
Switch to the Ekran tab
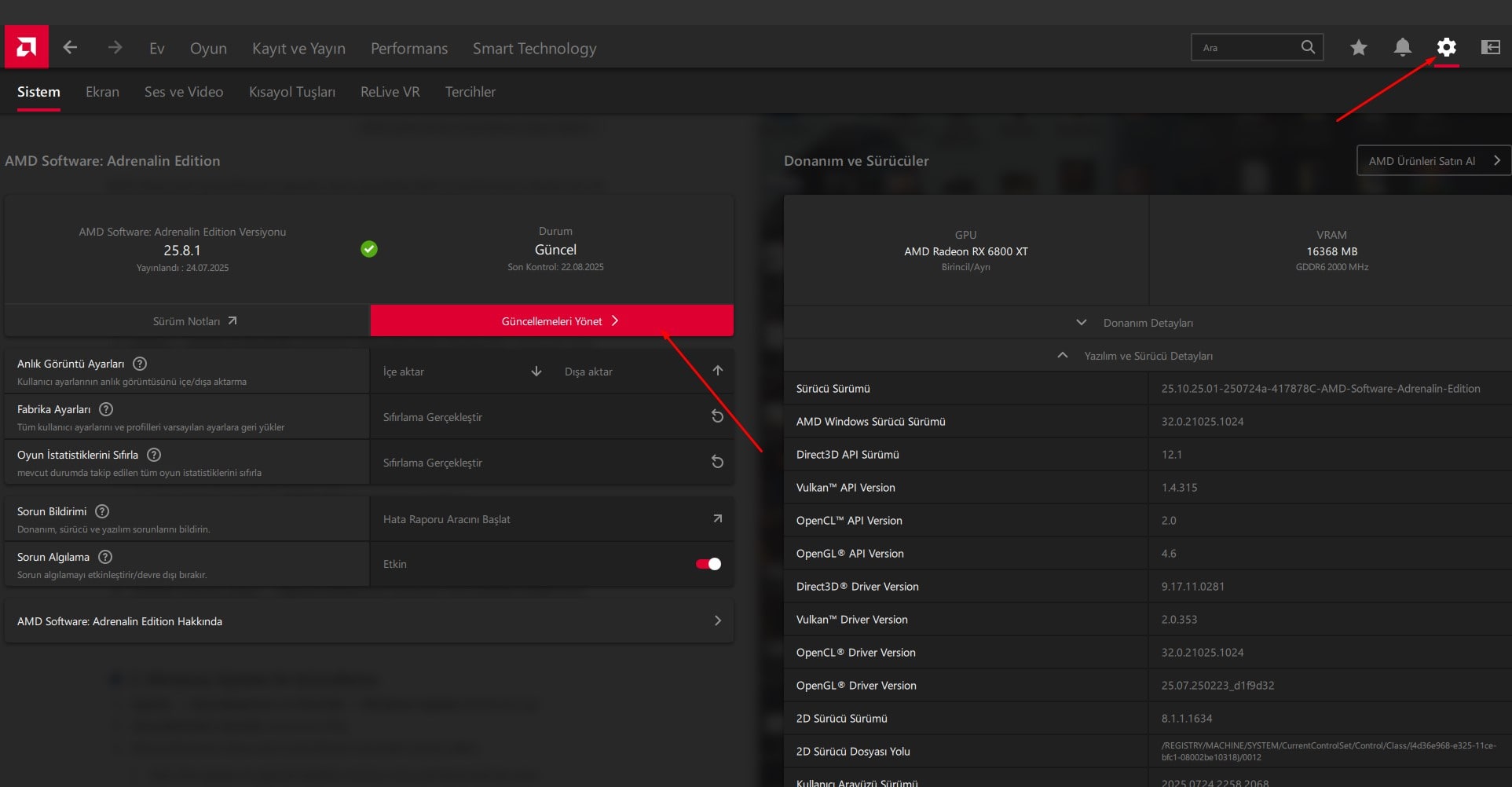102,92
